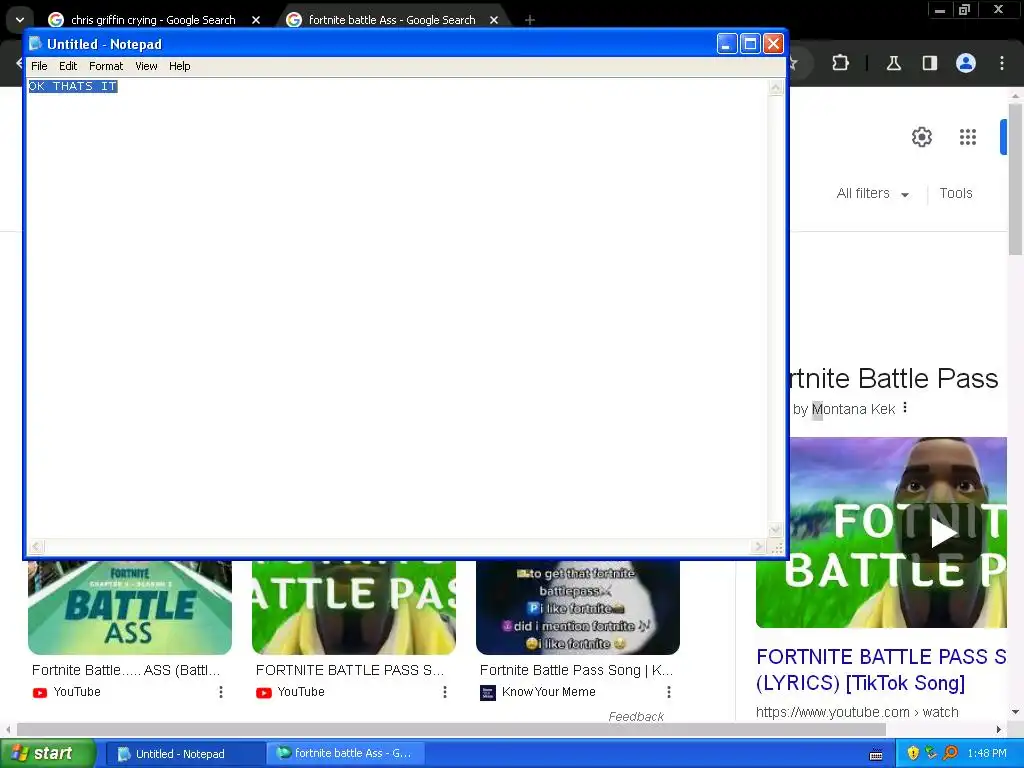Viewport: 1024px width, 768px height.
Task: Open more options beside Montana Kek
Action: 905,408
